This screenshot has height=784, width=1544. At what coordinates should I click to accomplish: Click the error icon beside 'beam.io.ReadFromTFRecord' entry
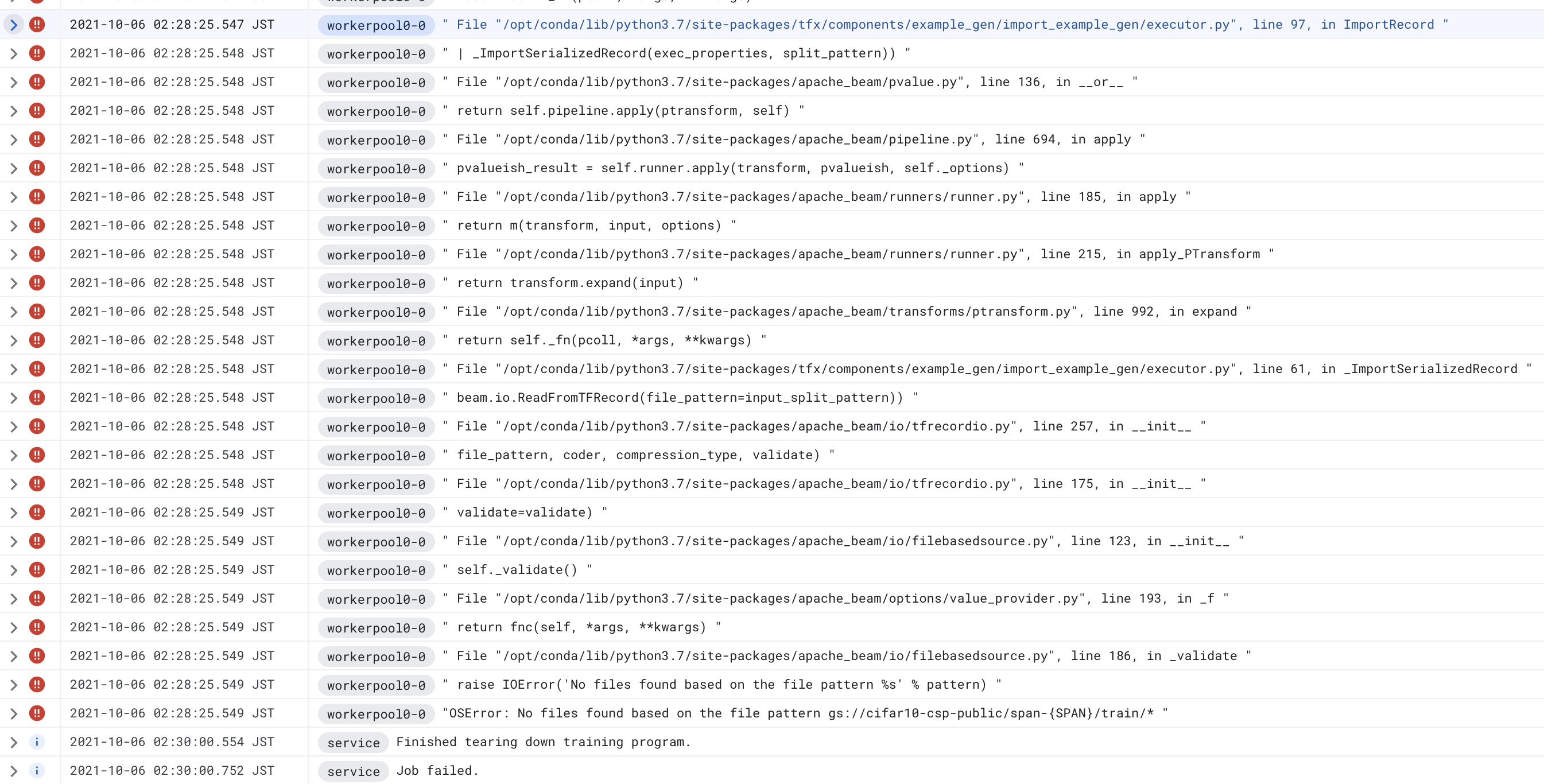tap(37, 397)
